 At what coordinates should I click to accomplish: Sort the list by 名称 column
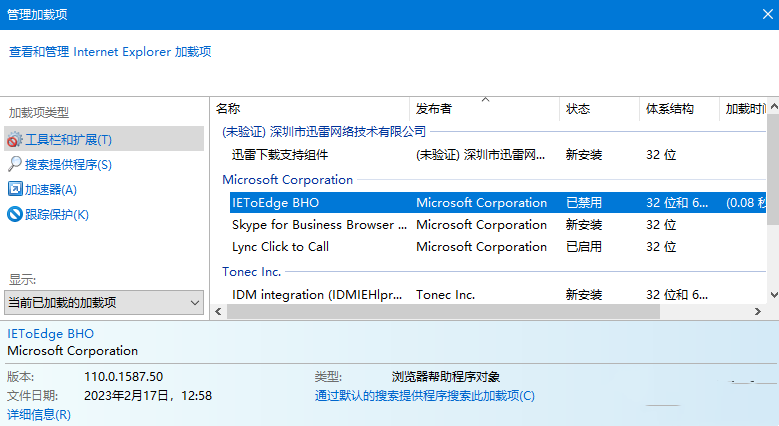pyautogui.click(x=310, y=109)
